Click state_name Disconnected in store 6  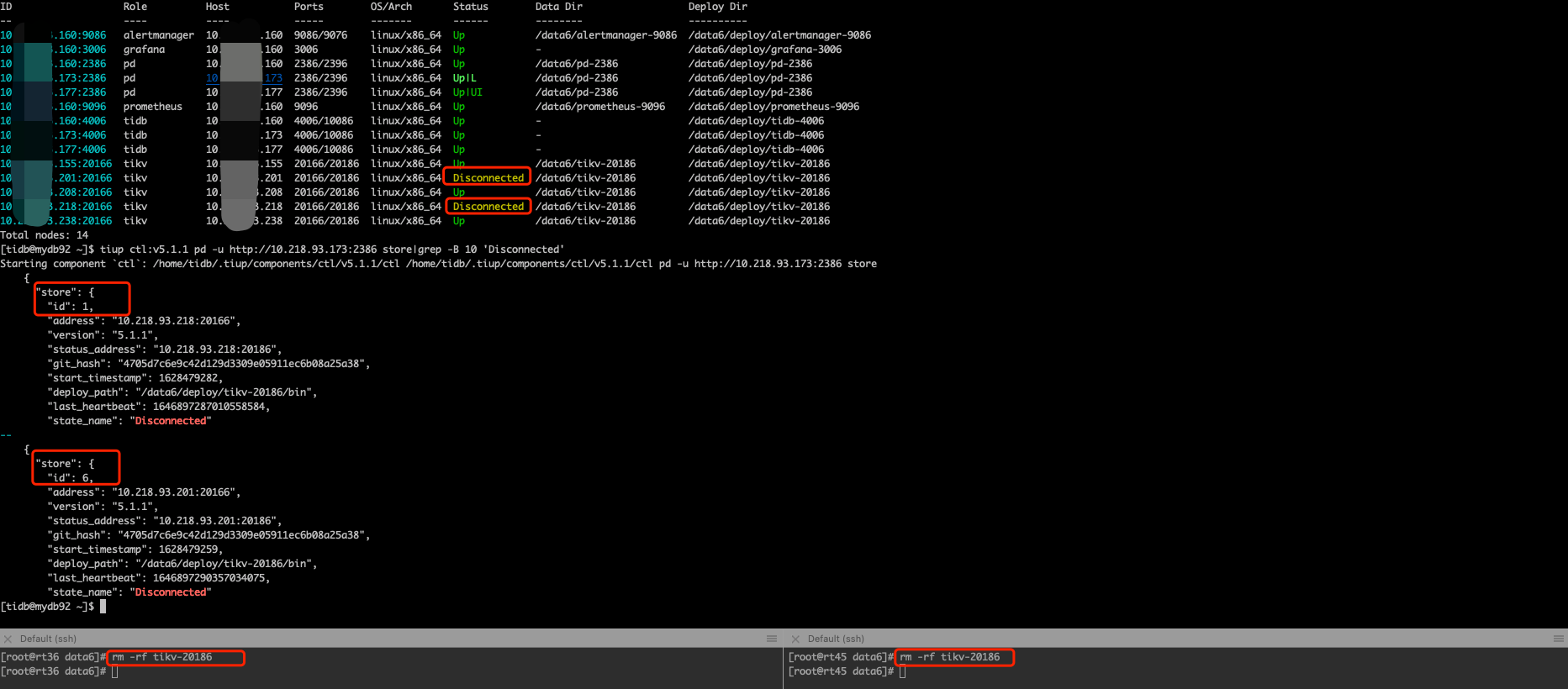(171, 592)
